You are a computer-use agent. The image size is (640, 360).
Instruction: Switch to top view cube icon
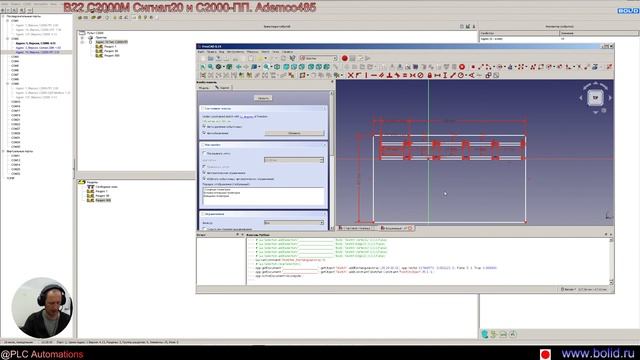(x=293, y=67)
